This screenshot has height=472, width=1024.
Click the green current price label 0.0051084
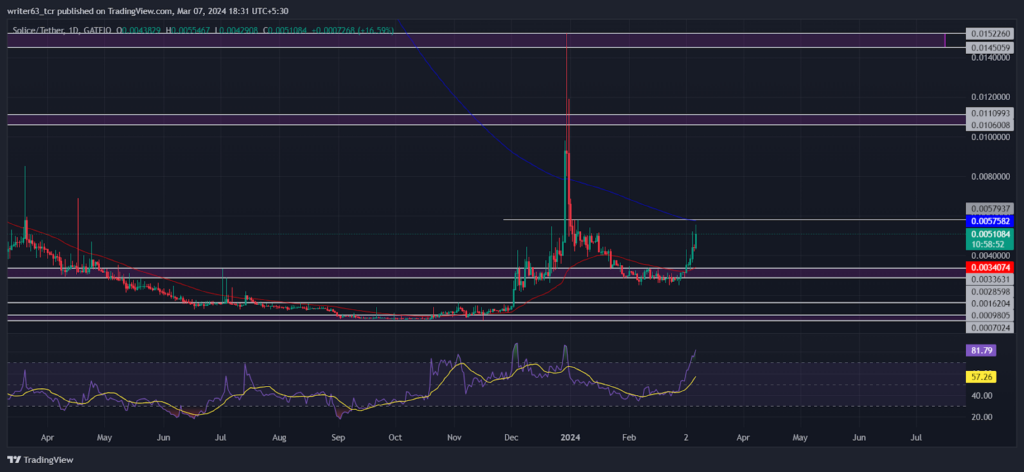click(990, 234)
